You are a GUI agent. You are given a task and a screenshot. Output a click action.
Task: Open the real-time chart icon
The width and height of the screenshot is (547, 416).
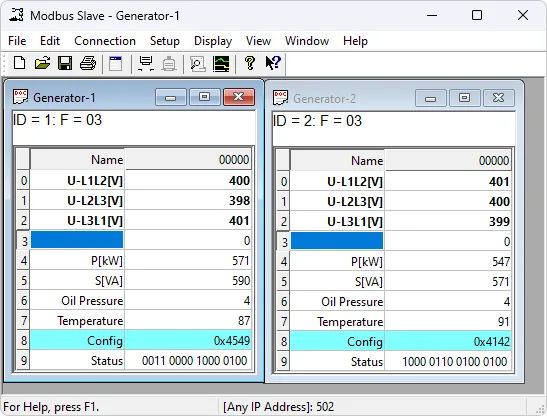tap(221, 64)
